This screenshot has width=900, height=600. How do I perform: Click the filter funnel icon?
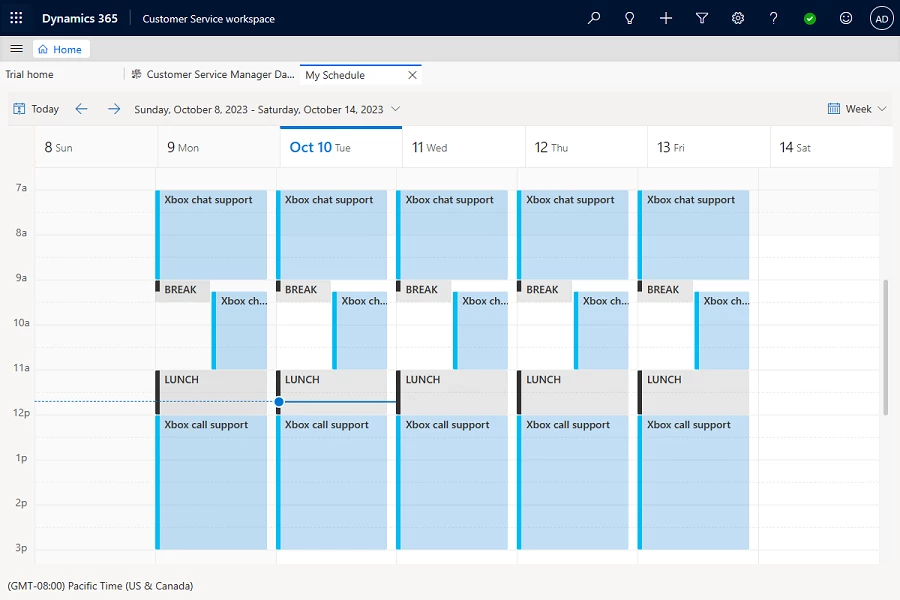(702, 17)
